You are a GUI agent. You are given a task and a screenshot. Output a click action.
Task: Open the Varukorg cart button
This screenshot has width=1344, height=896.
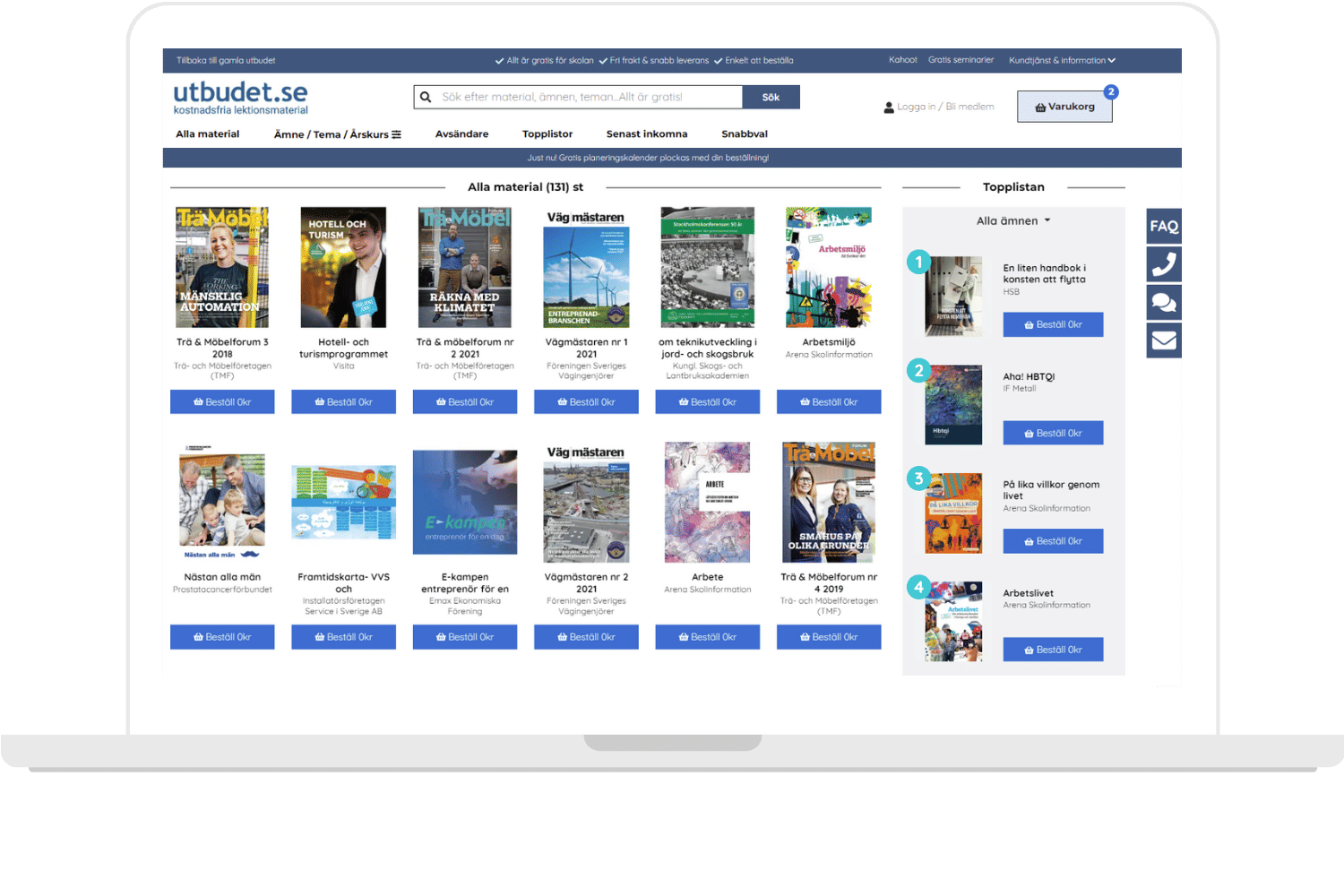pyautogui.click(x=1064, y=107)
